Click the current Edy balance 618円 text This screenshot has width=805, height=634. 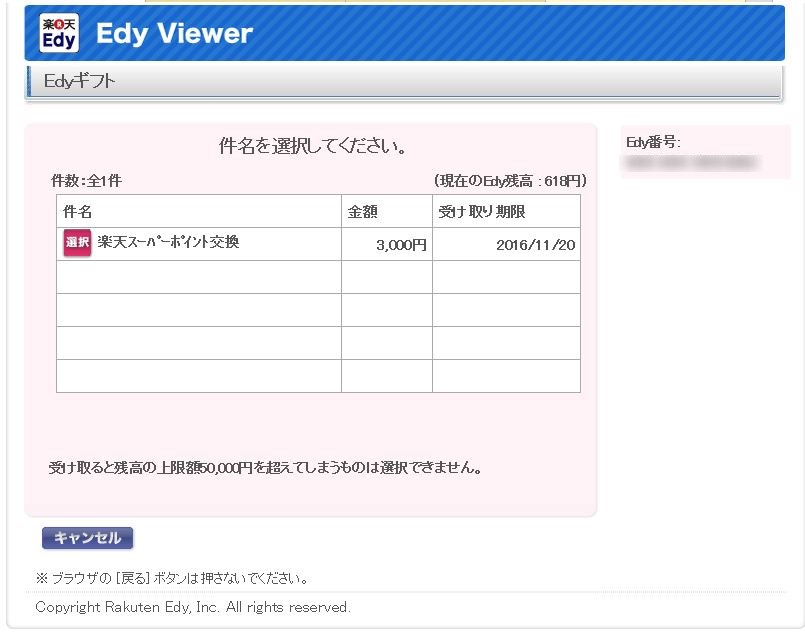coord(510,181)
